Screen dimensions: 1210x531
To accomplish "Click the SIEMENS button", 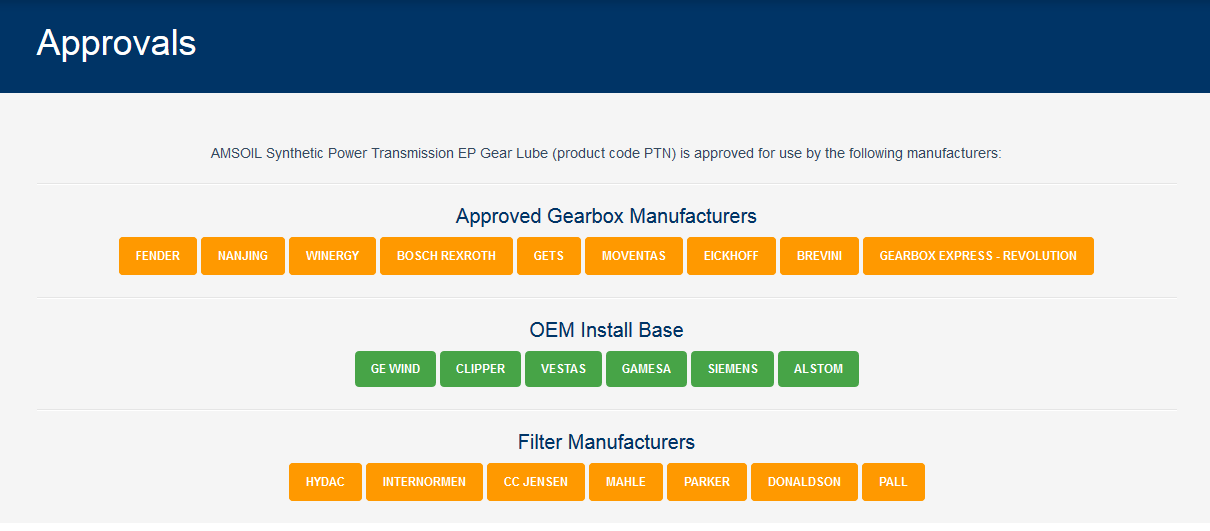I will click(x=732, y=368).
